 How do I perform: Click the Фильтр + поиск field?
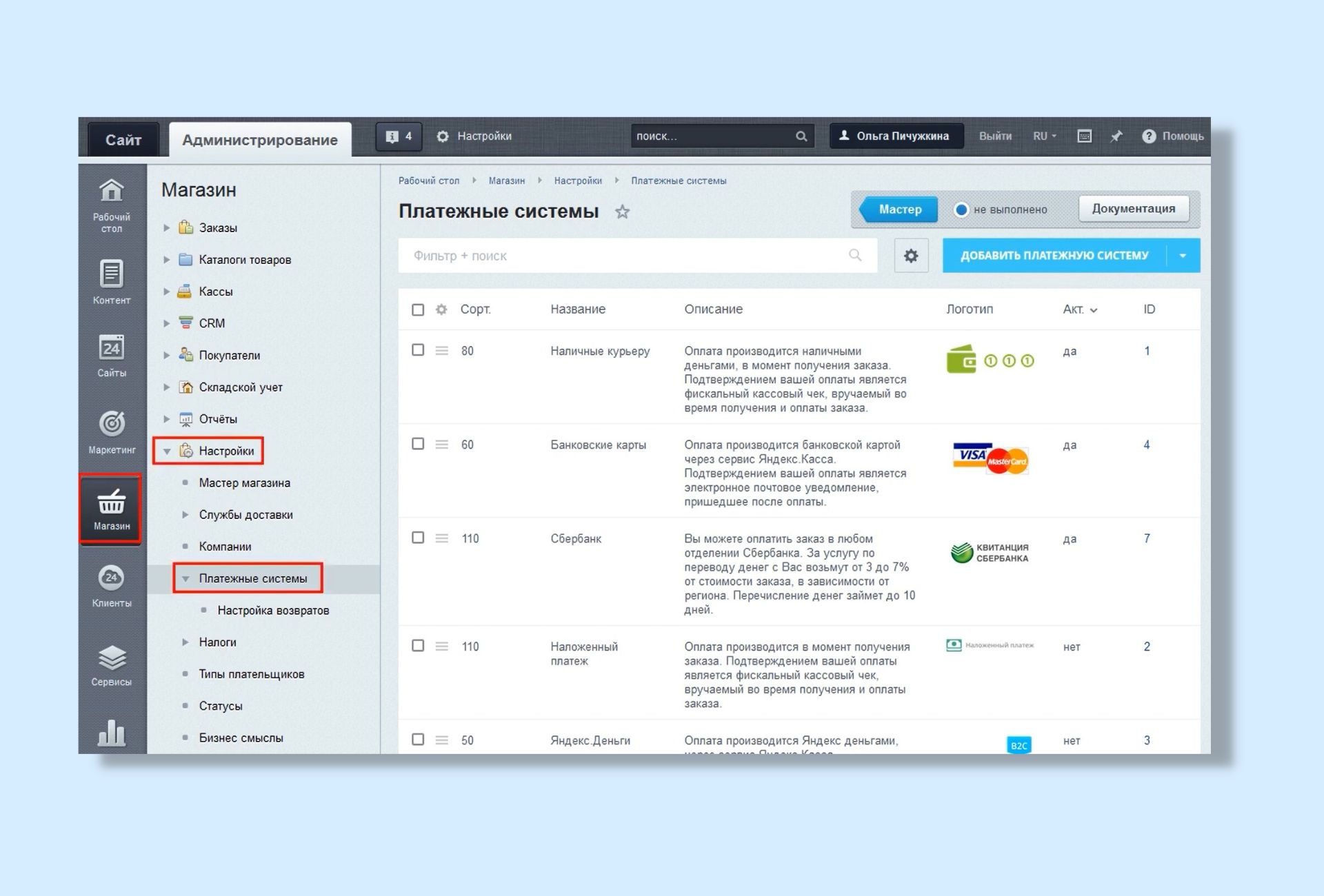click(621, 256)
